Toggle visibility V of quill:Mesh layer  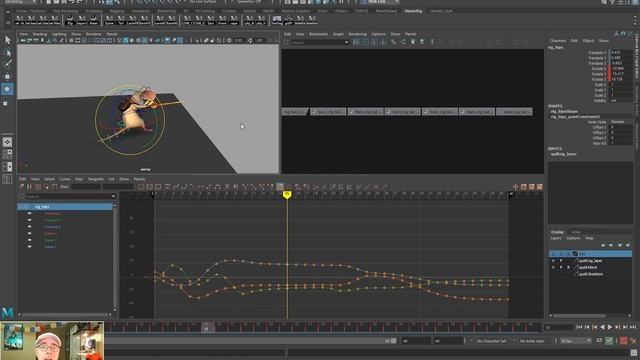[x=553, y=267]
